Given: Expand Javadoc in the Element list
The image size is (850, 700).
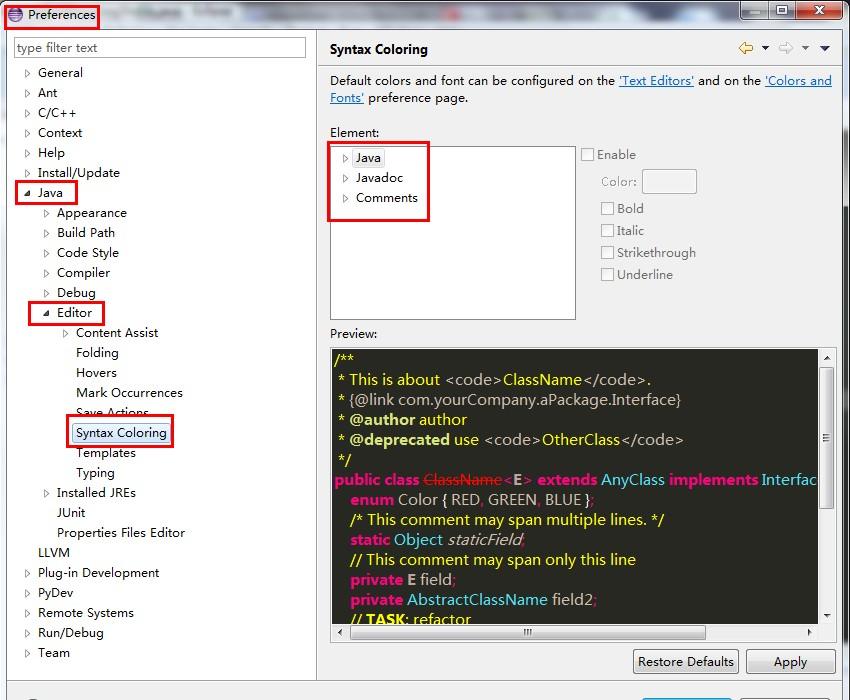Looking at the screenshot, I should point(345,178).
